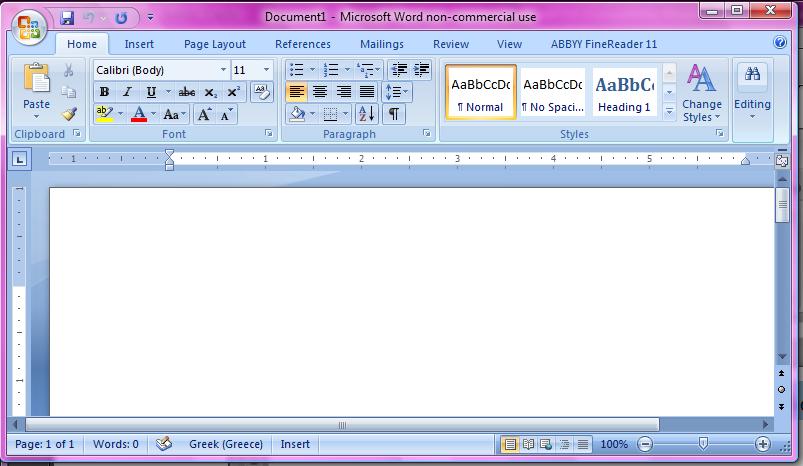Toggle Center alignment
The width and height of the screenshot is (803, 466).
[320, 92]
